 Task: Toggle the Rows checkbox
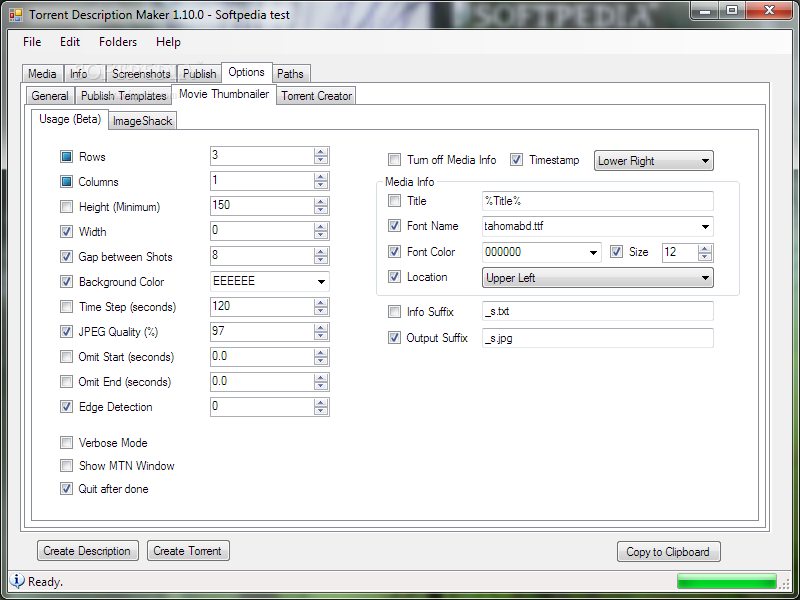tap(66, 156)
